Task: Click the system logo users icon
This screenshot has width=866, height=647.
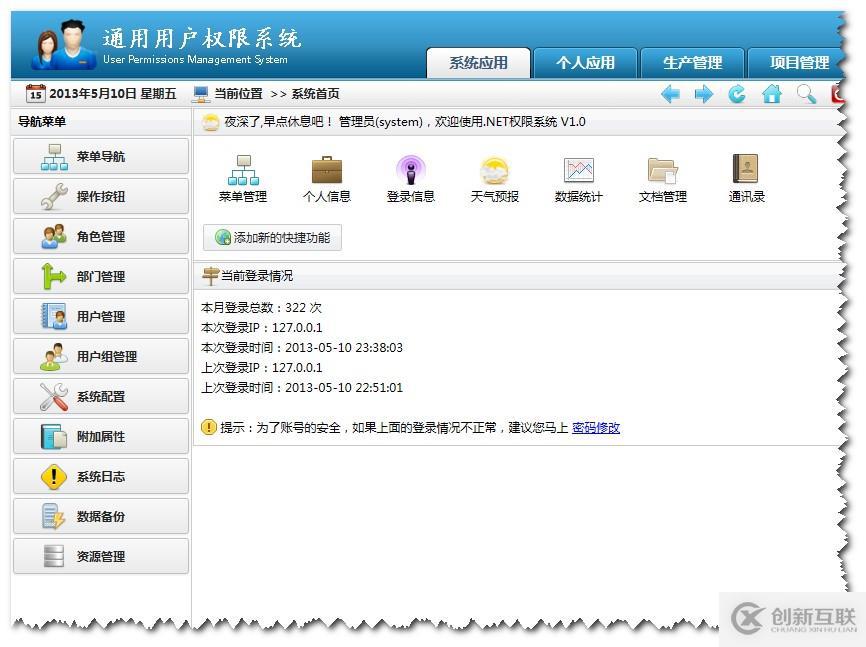Action: (62, 45)
